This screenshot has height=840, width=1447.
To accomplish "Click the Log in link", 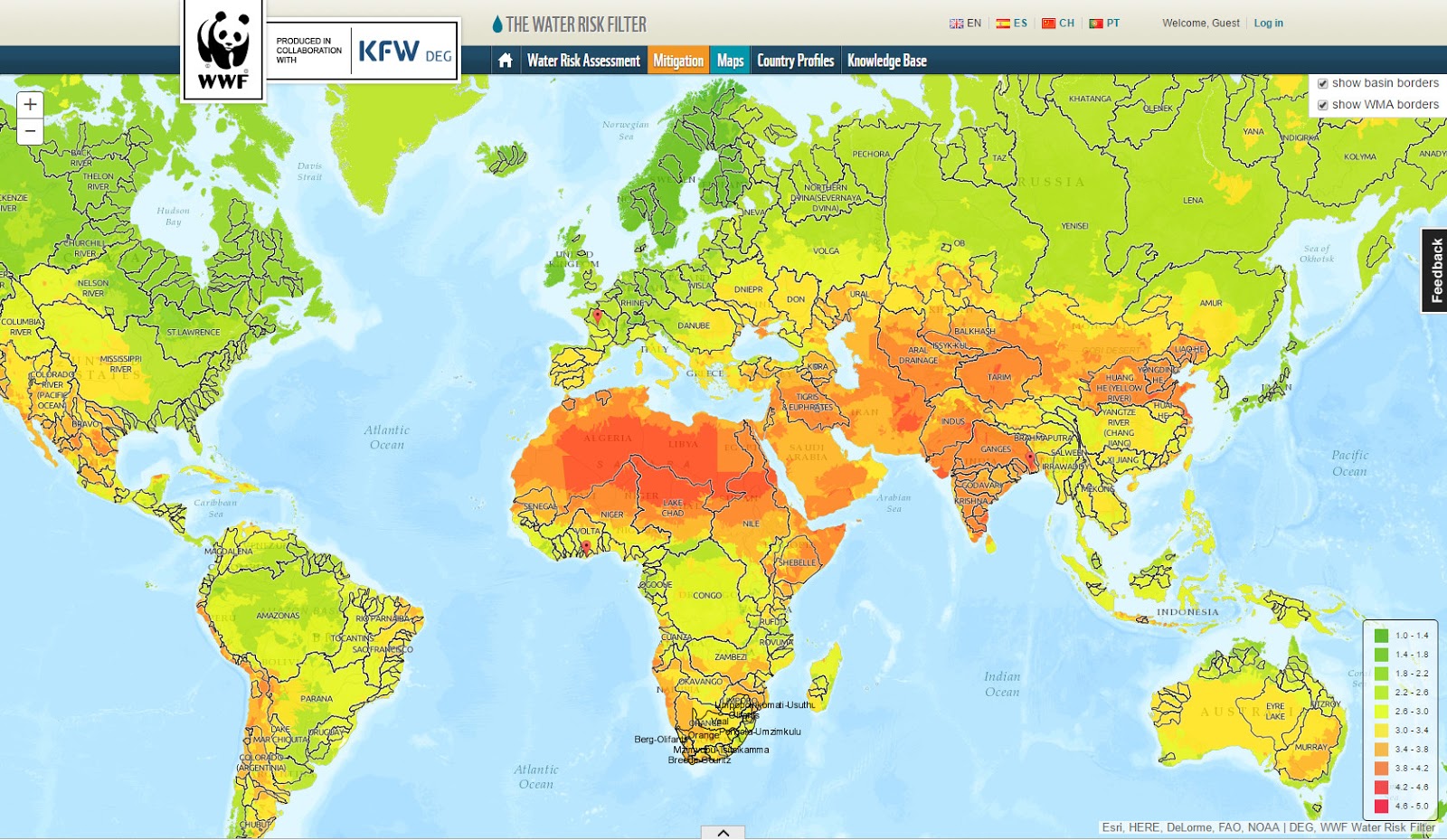I will pos(1269,23).
